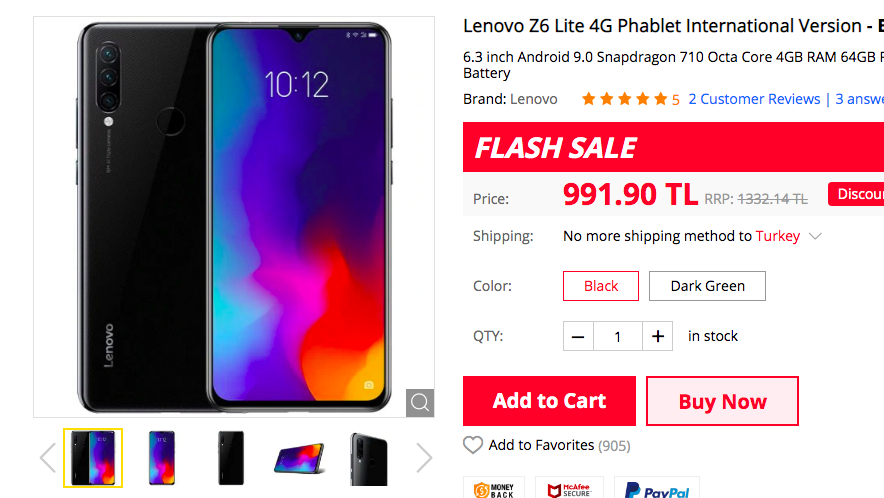The width and height of the screenshot is (884, 498).
Task: Click the Lenovo brand link
Action: (533, 99)
